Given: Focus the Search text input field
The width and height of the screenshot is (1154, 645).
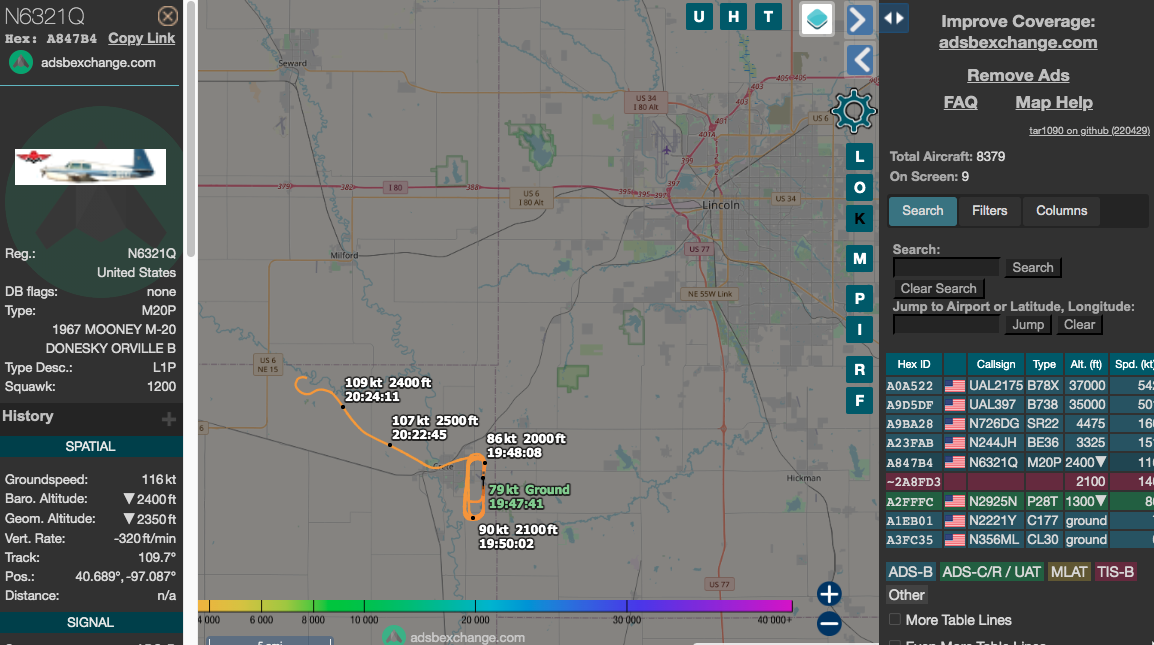Looking at the screenshot, I should click(946, 267).
